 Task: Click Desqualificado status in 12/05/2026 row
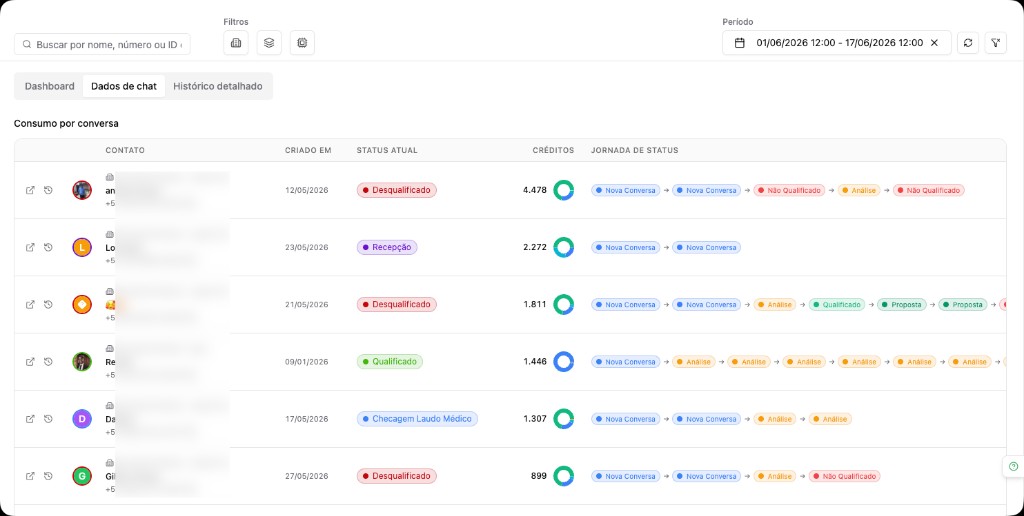coord(396,190)
